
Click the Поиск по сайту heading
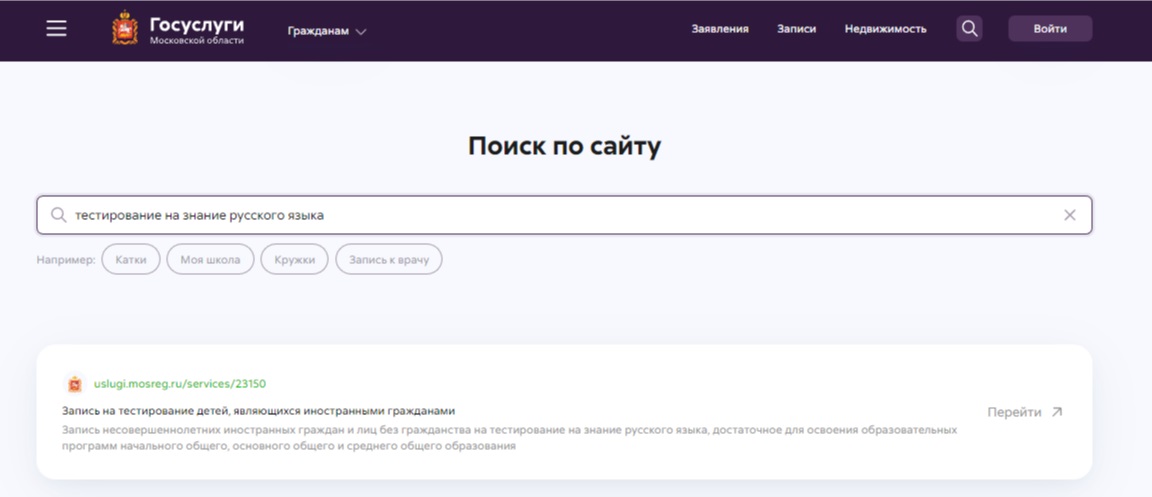pos(564,146)
